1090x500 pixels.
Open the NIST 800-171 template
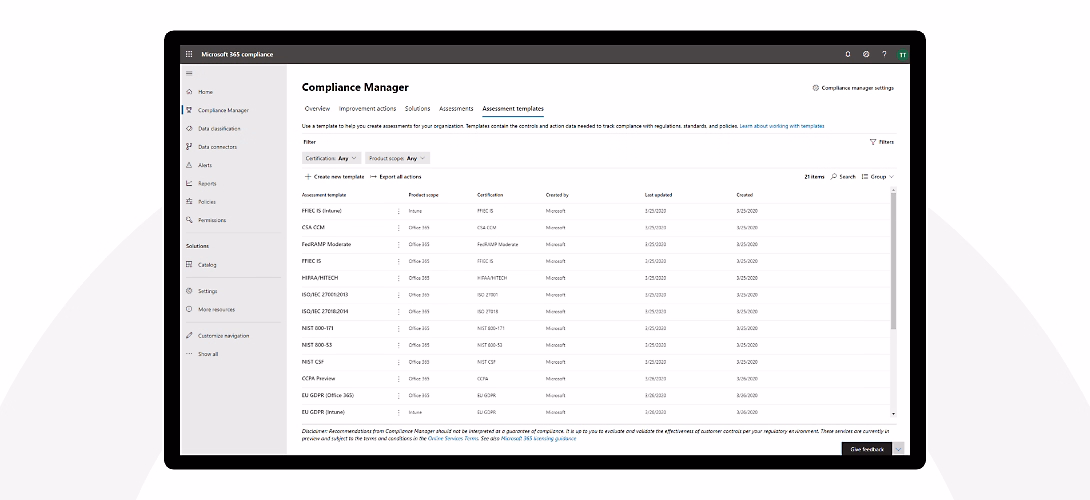pos(318,328)
